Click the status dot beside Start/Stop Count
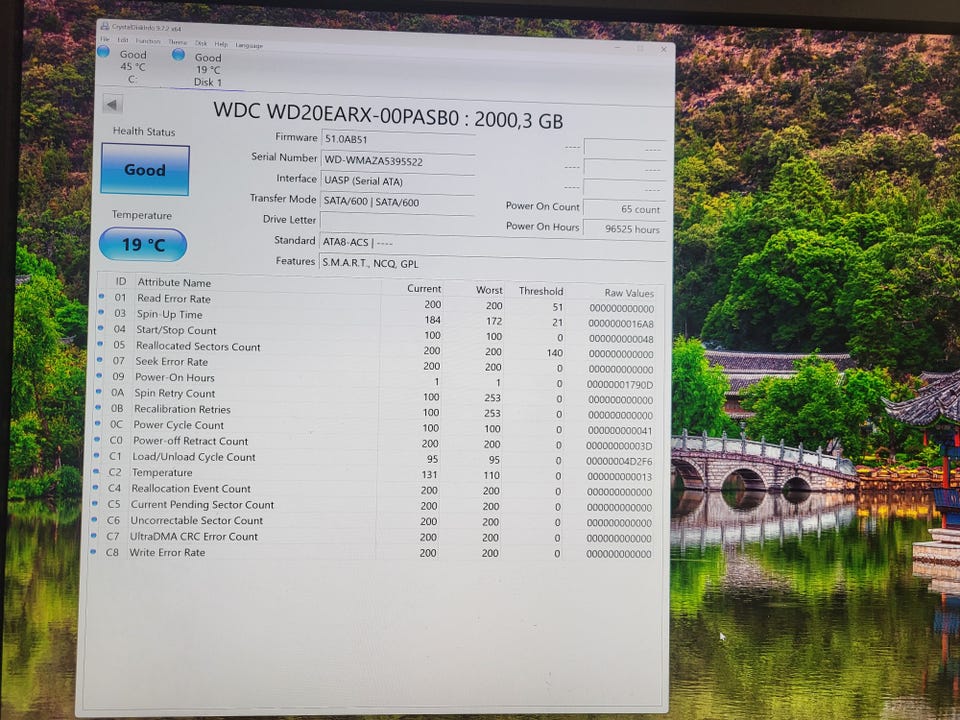The height and width of the screenshot is (720, 960). point(100,329)
